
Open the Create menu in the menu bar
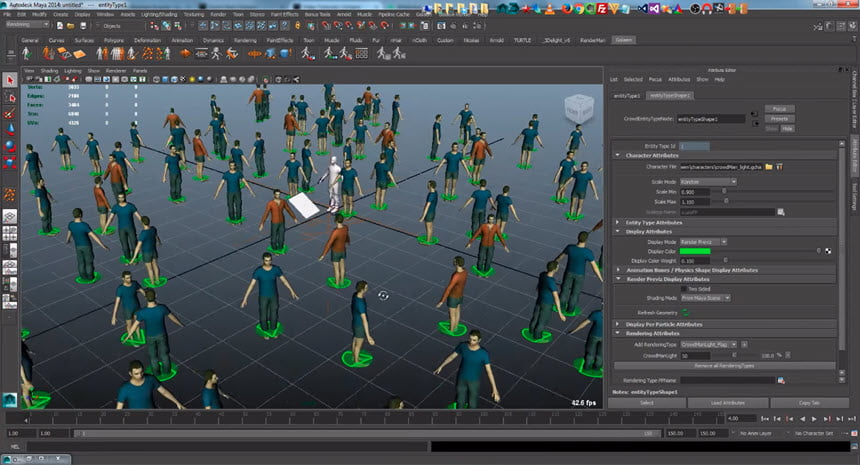[60, 14]
